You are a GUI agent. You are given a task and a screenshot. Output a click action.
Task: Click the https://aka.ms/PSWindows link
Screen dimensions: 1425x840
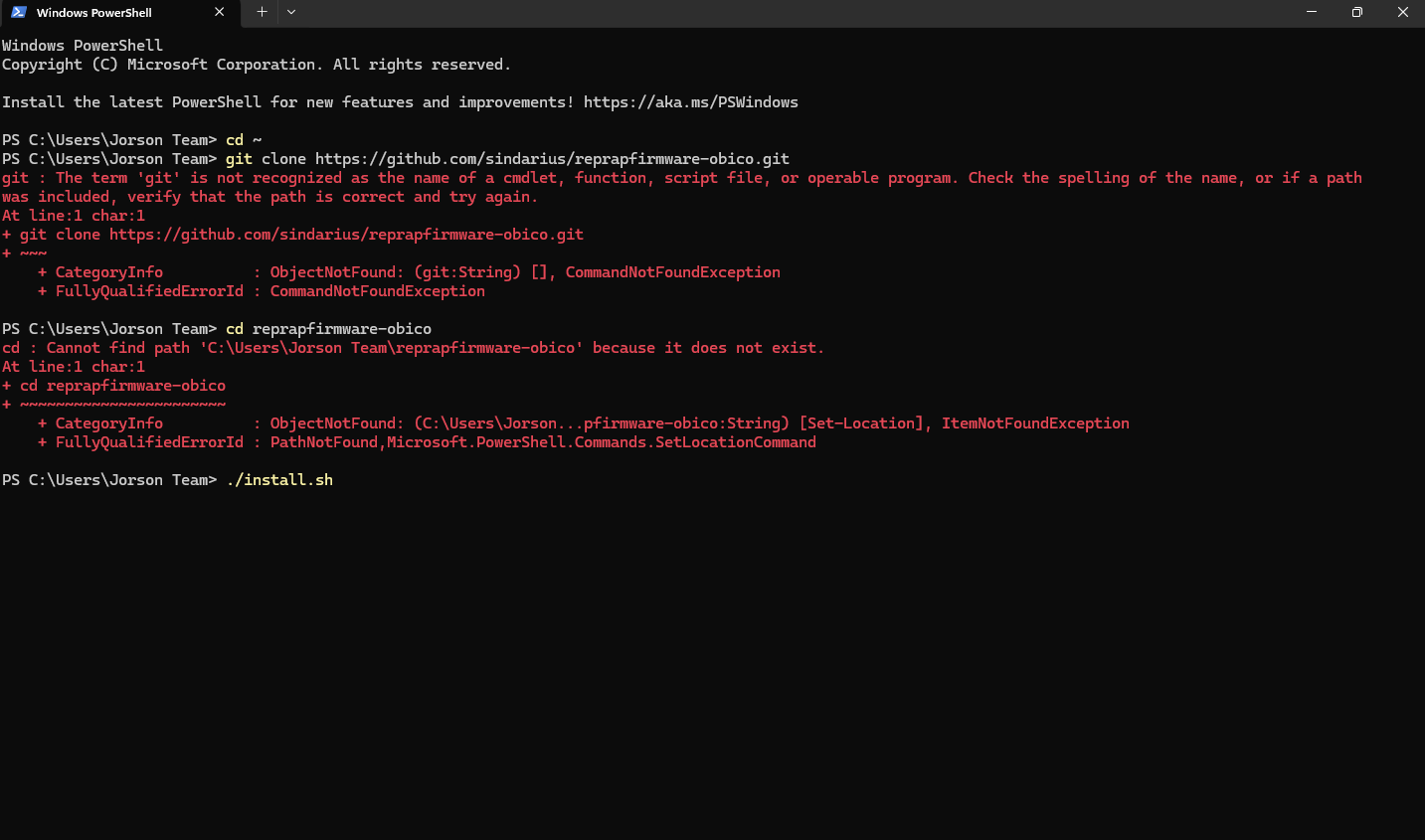691,102
